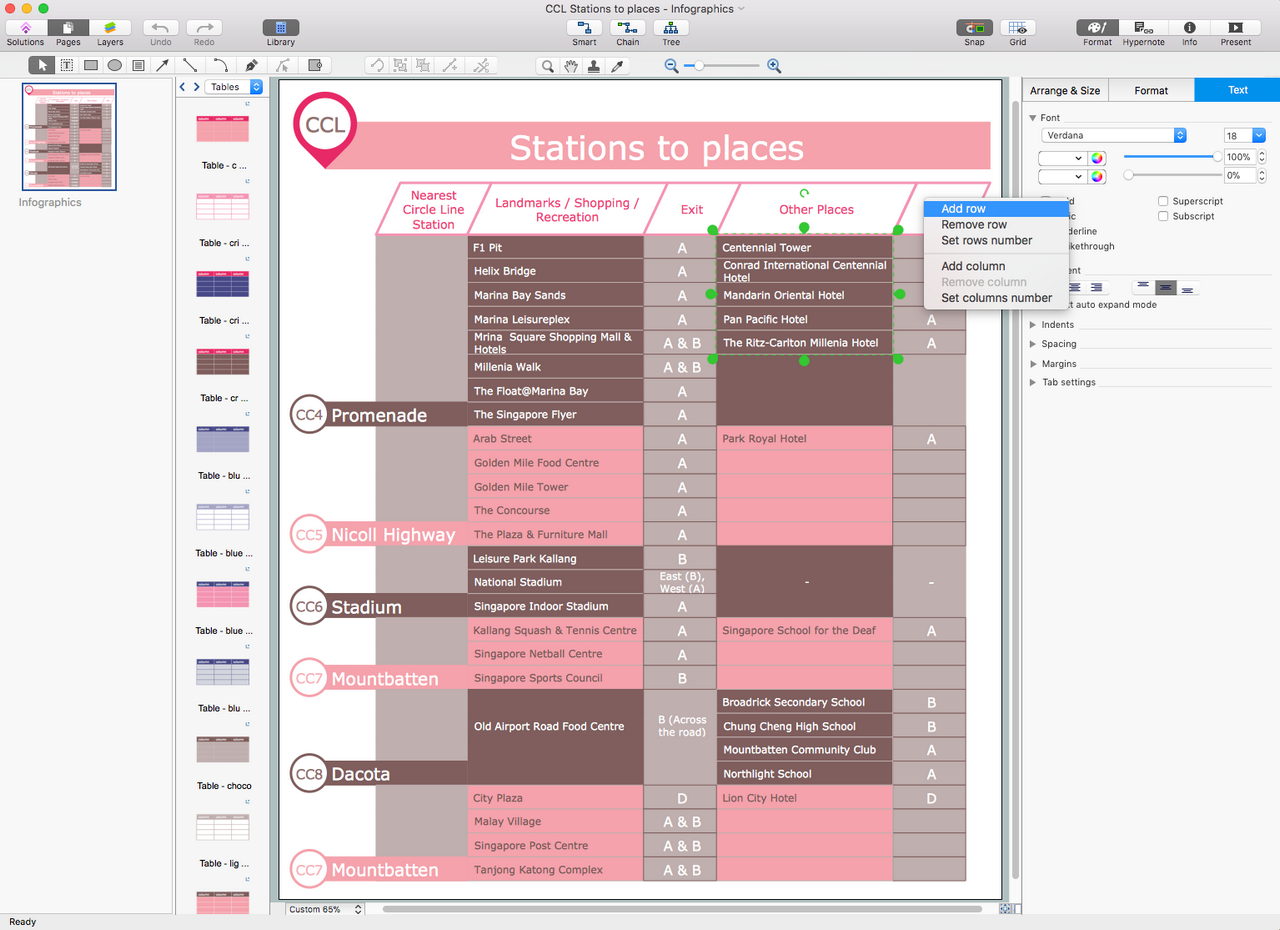
Task: Enable the Subscript checkbox
Action: click(x=1163, y=216)
